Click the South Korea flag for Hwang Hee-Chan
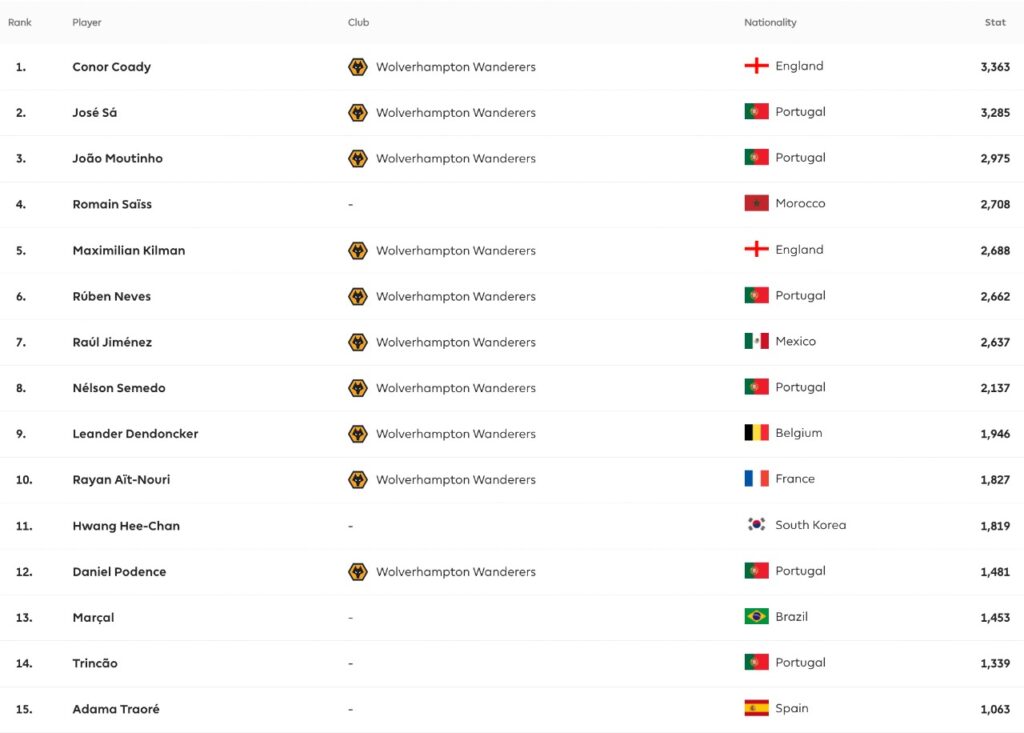The width and height of the screenshot is (1024, 733). [756, 525]
